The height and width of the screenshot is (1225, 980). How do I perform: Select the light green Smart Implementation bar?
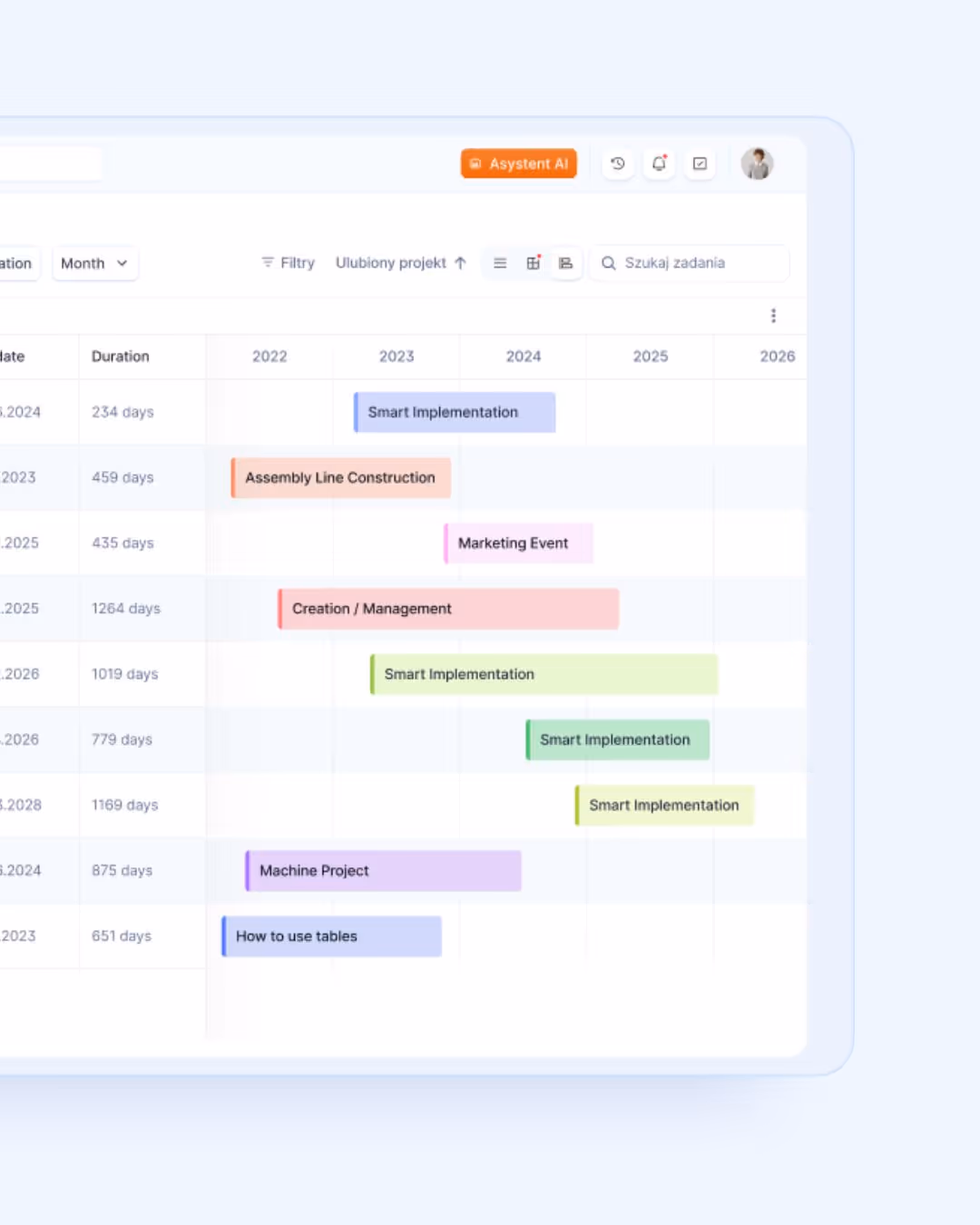544,674
